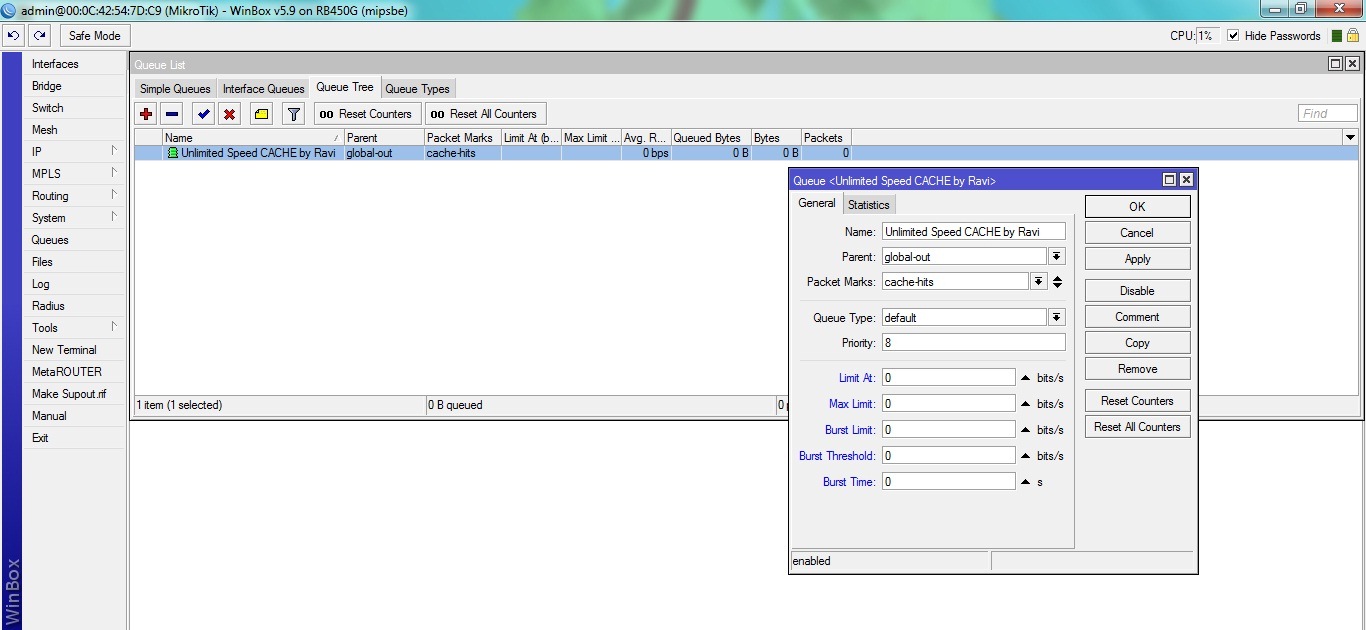The height and width of the screenshot is (630, 1366).
Task: Open the filter funnel icon
Action: [293, 114]
